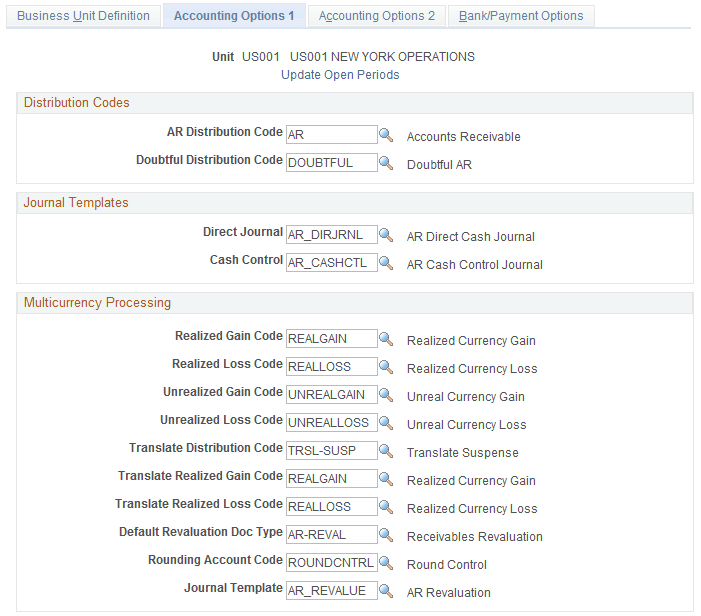Click the 'AR Direct Cash Journal' description
Screen dimensions: 701x616
tap(471, 236)
